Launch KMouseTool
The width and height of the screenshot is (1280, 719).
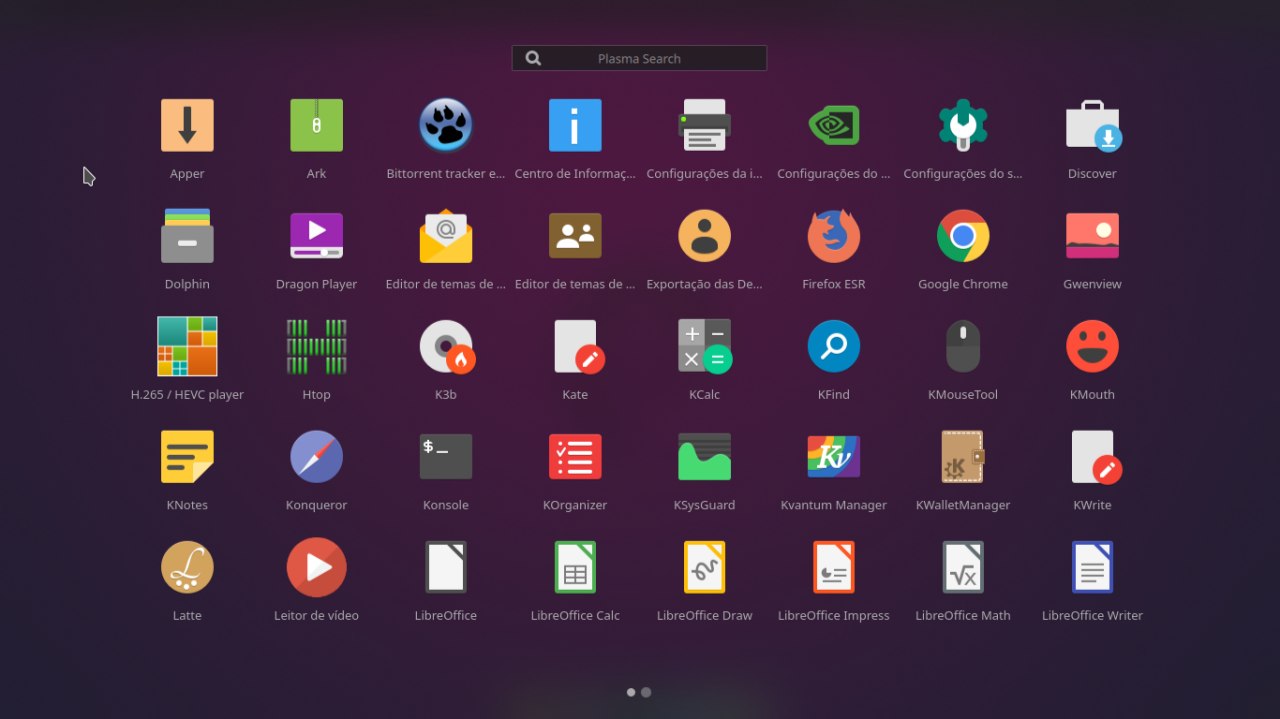[x=963, y=346]
